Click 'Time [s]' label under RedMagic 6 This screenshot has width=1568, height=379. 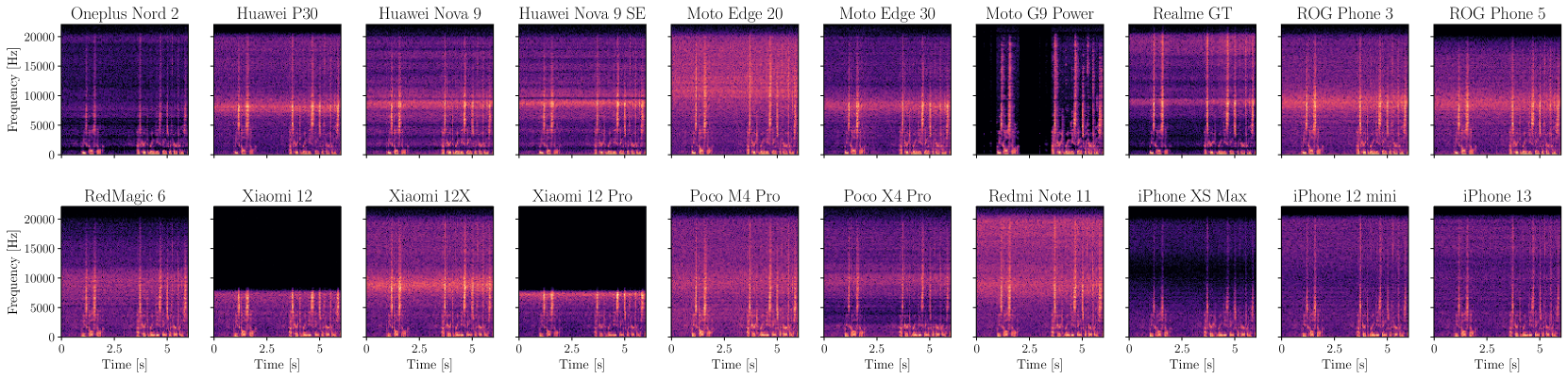(x=125, y=365)
